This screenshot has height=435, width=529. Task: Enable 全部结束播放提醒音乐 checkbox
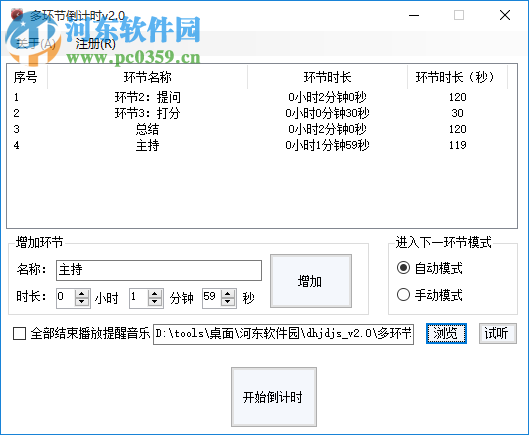(x=19, y=333)
